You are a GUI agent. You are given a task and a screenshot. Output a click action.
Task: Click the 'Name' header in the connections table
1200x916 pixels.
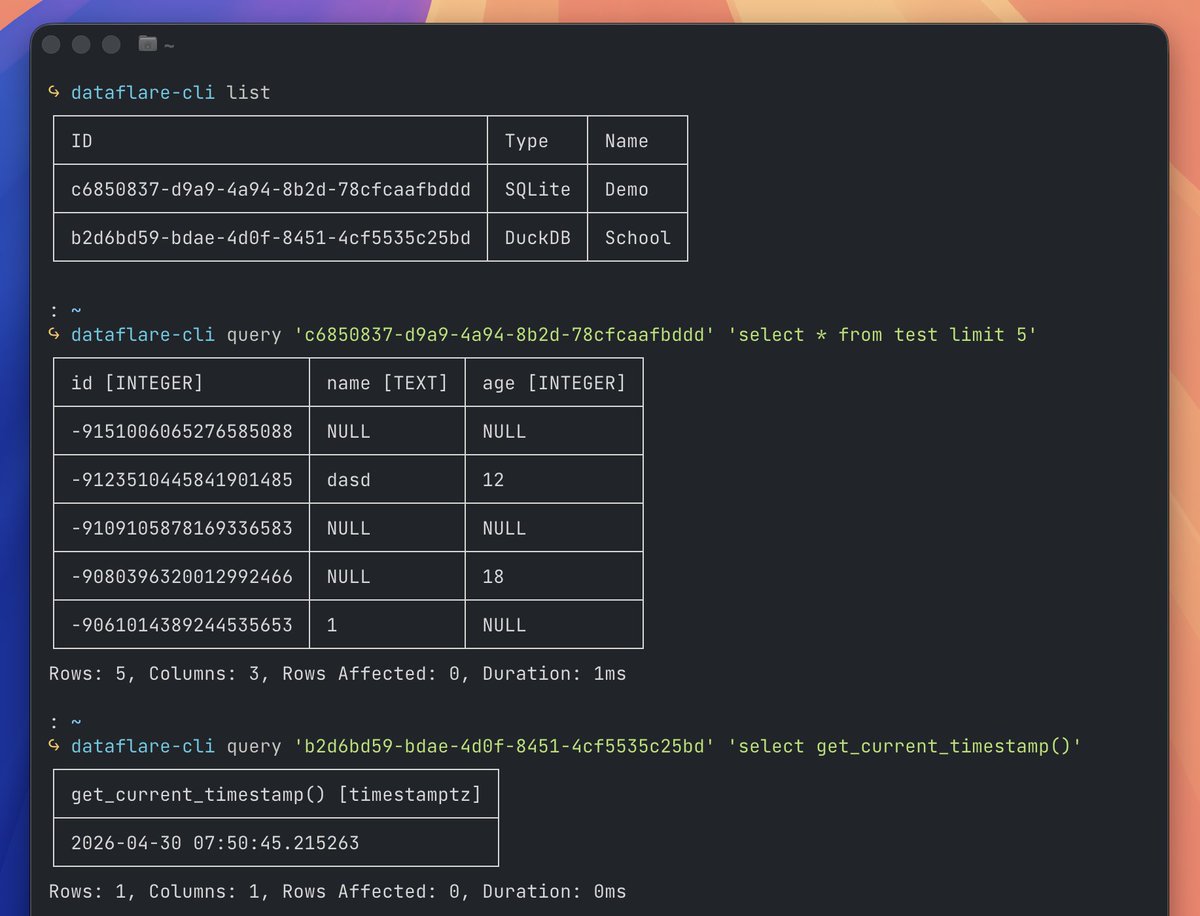(637, 140)
